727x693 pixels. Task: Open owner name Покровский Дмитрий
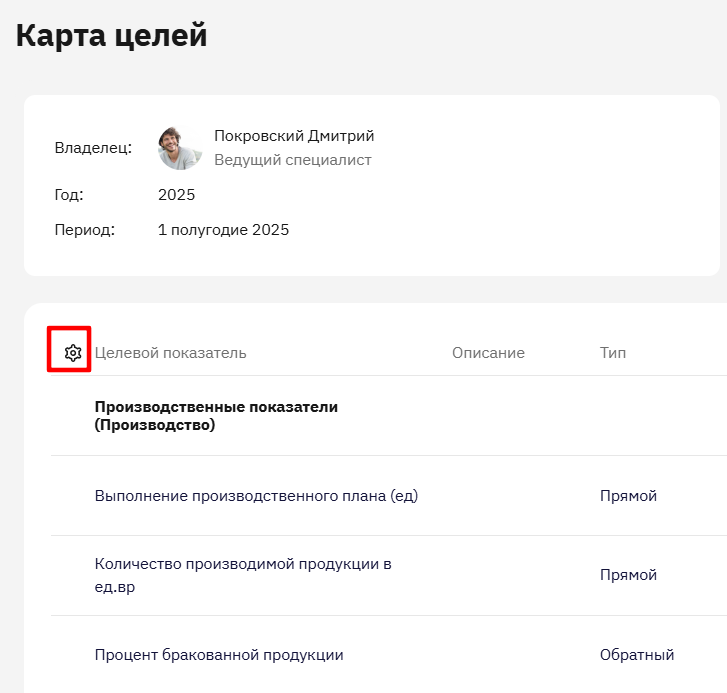point(294,136)
